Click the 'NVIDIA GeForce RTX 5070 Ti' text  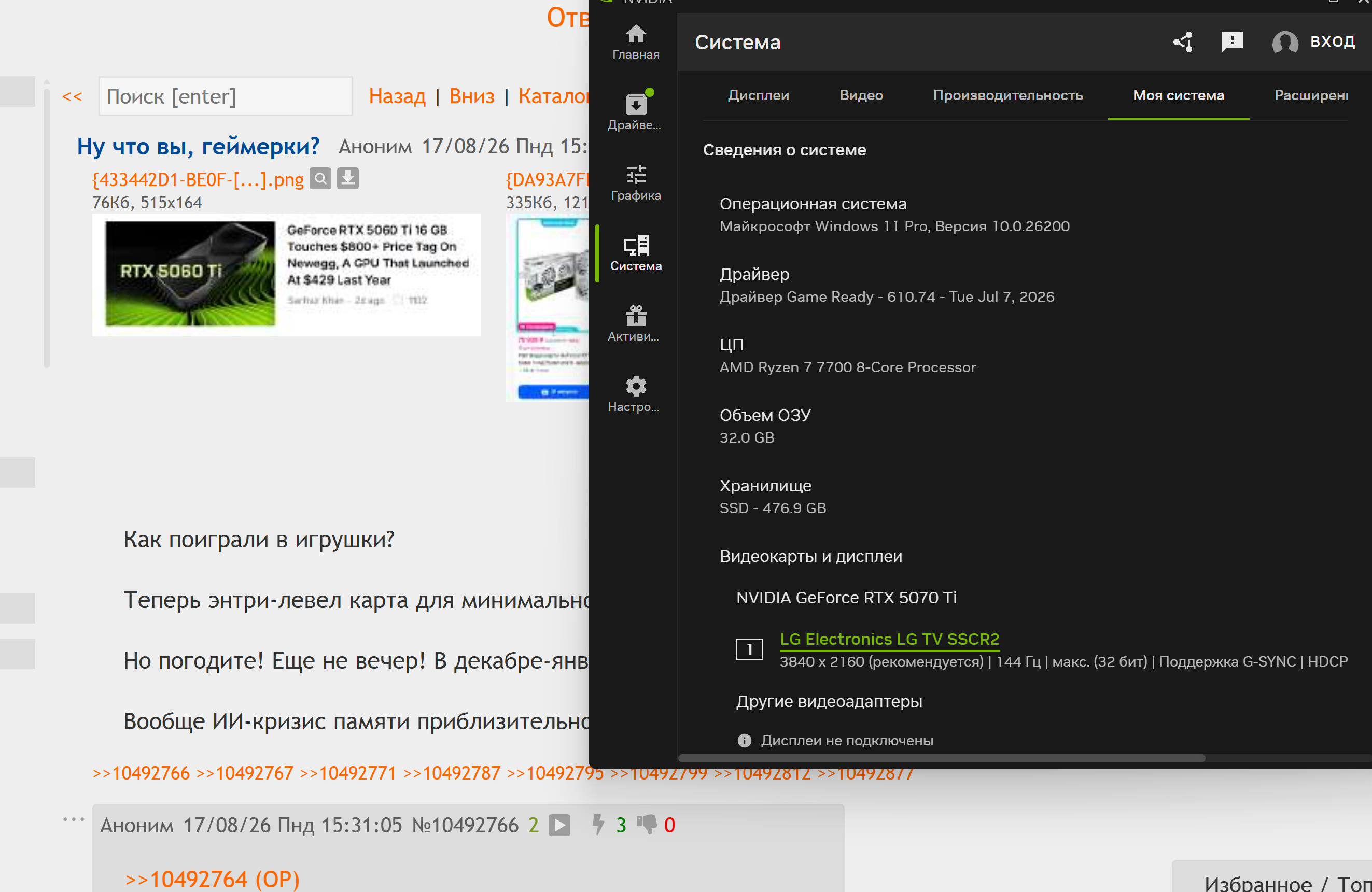click(x=846, y=598)
